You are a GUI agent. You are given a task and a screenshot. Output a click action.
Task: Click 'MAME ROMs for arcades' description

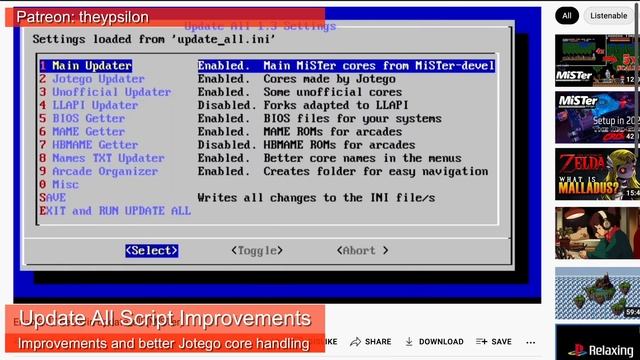(333, 131)
